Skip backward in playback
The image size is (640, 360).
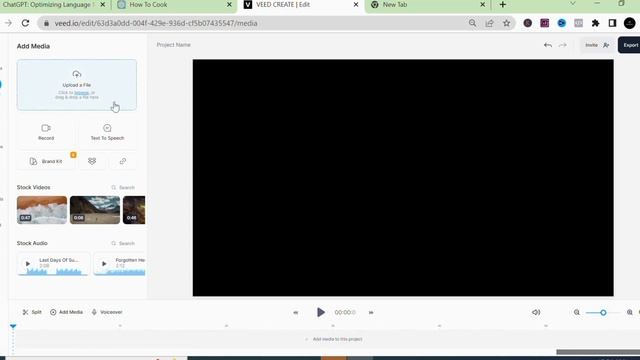(x=296, y=313)
